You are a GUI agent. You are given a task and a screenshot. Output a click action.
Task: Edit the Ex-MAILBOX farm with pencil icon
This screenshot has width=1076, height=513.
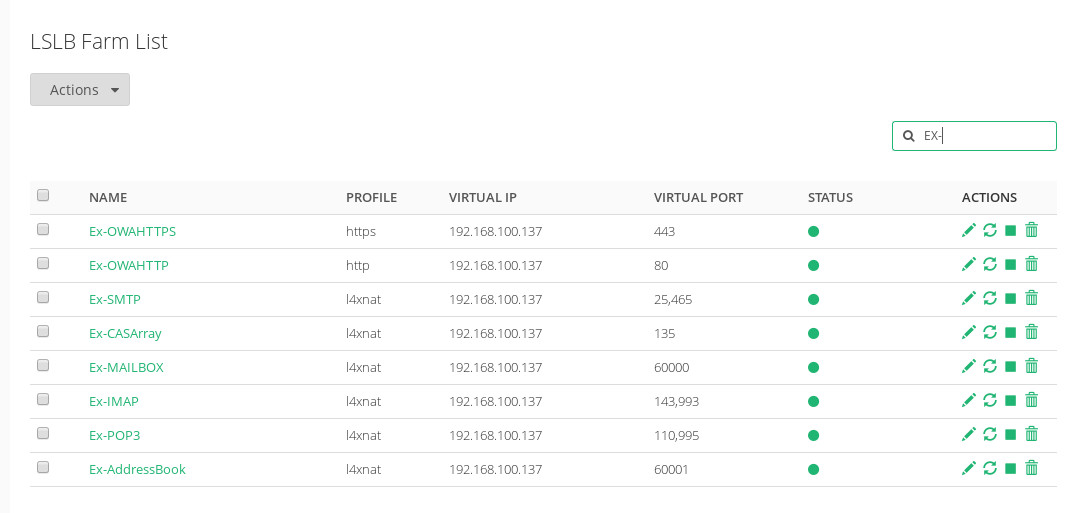point(968,366)
